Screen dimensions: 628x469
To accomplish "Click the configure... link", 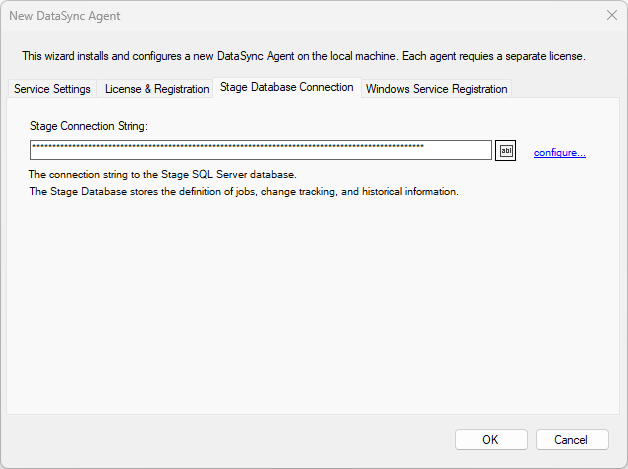I will point(559,152).
